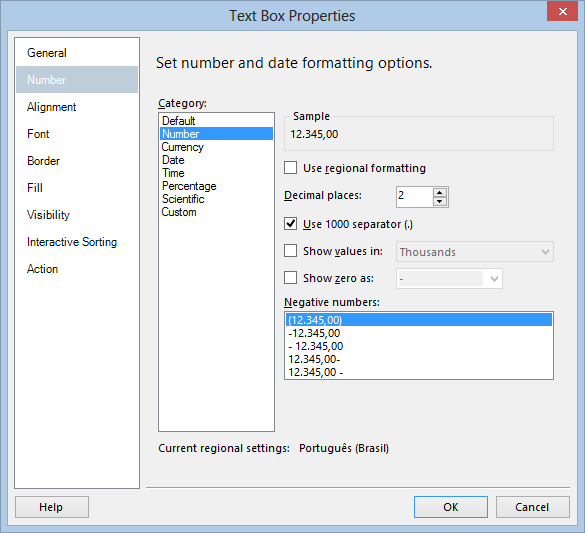The width and height of the screenshot is (585, 533).
Task: Uncheck Use 1000 separator checkbox
Action: coord(291,224)
